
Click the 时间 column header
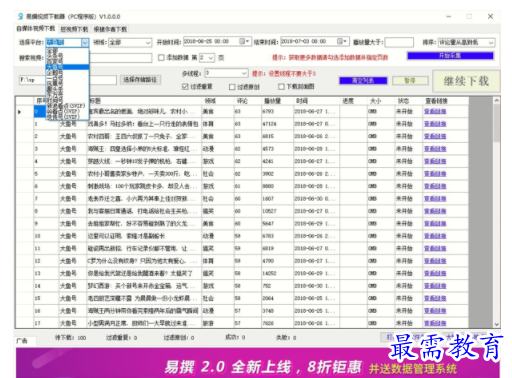click(x=316, y=101)
